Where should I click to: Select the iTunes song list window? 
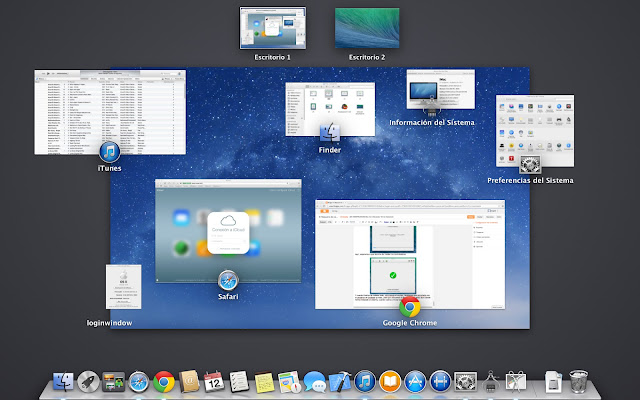pyautogui.click(x=110, y=112)
